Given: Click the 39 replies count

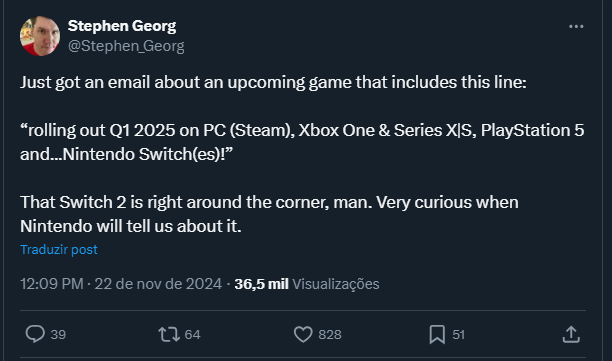Looking at the screenshot, I should coord(58,334).
